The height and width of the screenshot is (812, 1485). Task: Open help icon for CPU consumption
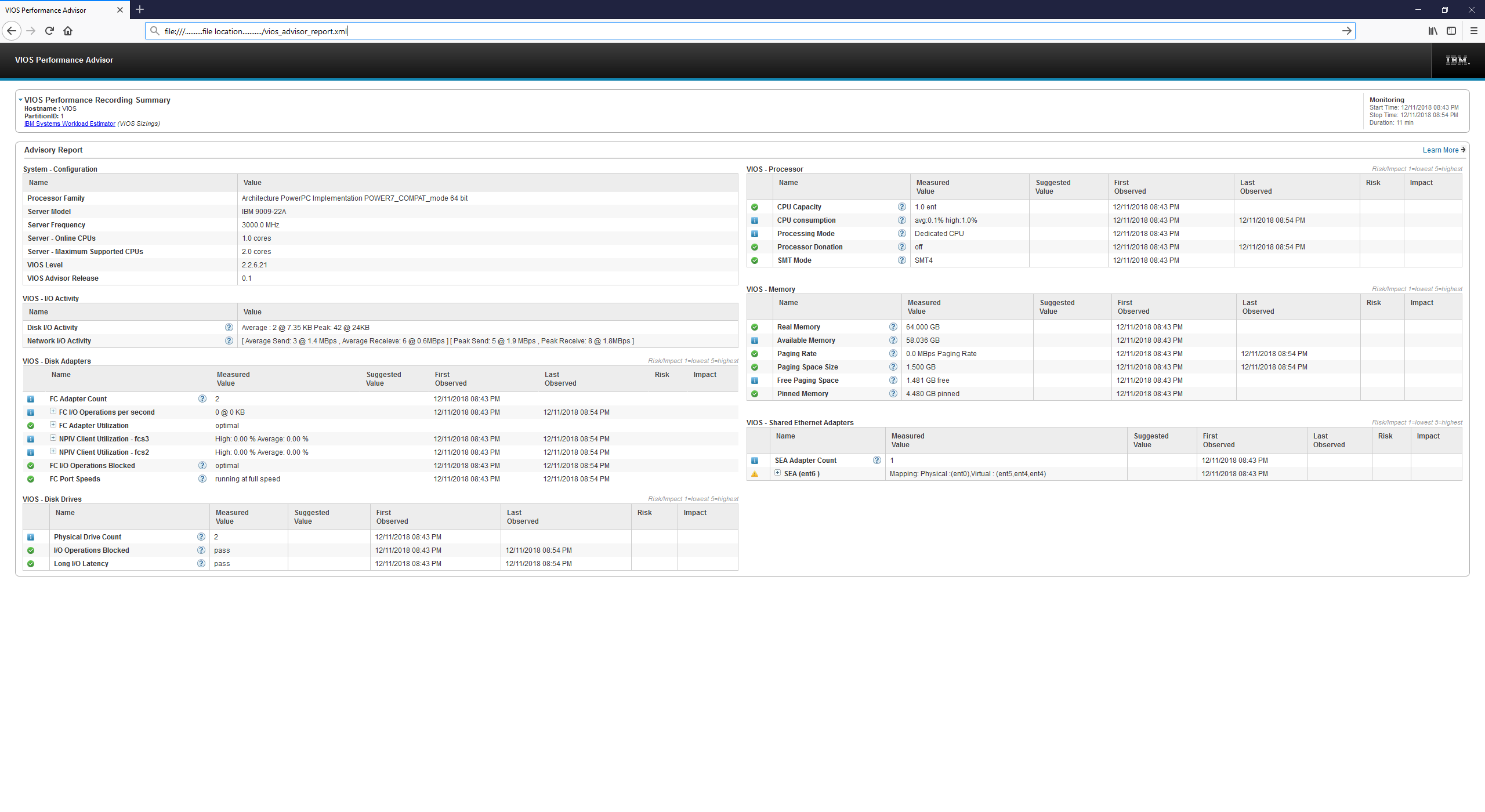(x=901, y=220)
